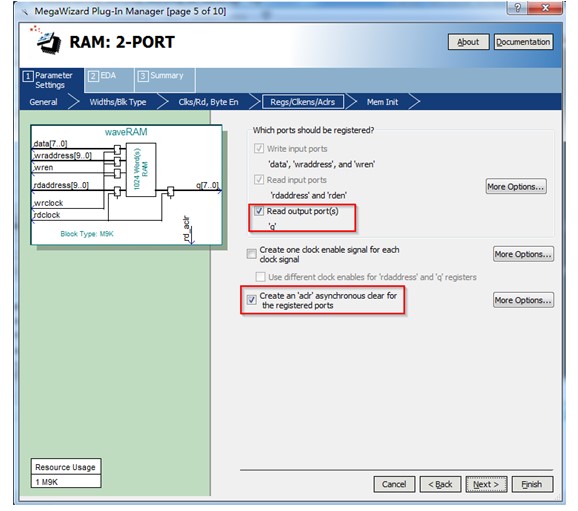Screen dimensions: 578x511
Task: Open More Options for aclr asynchronous clear
Action: pos(523,300)
